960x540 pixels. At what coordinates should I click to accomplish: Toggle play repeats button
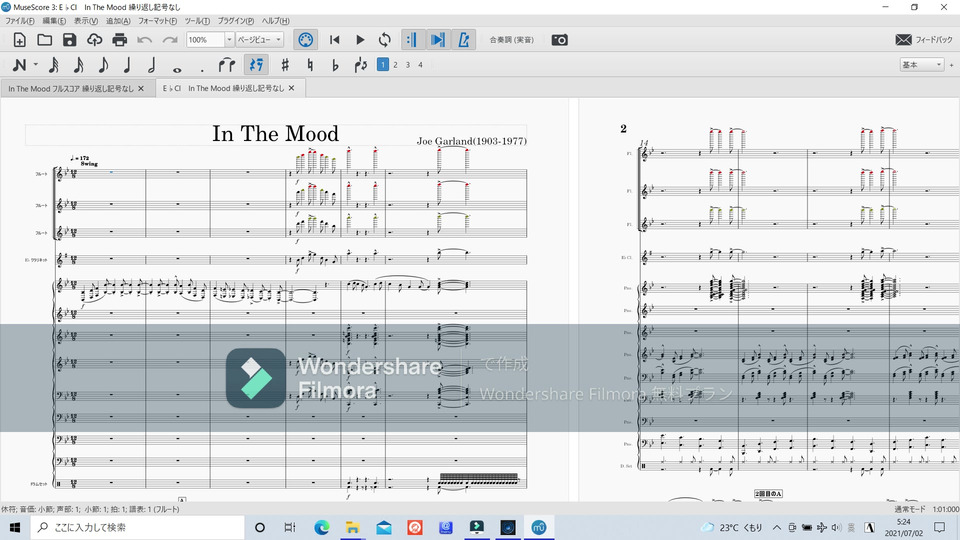[x=412, y=40]
